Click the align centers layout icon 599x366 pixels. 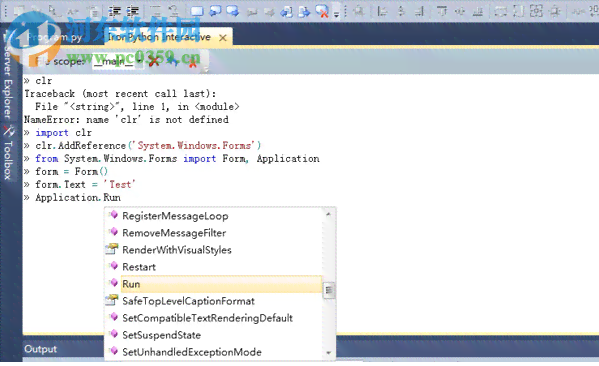pyautogui.click(x=401, y=11)
